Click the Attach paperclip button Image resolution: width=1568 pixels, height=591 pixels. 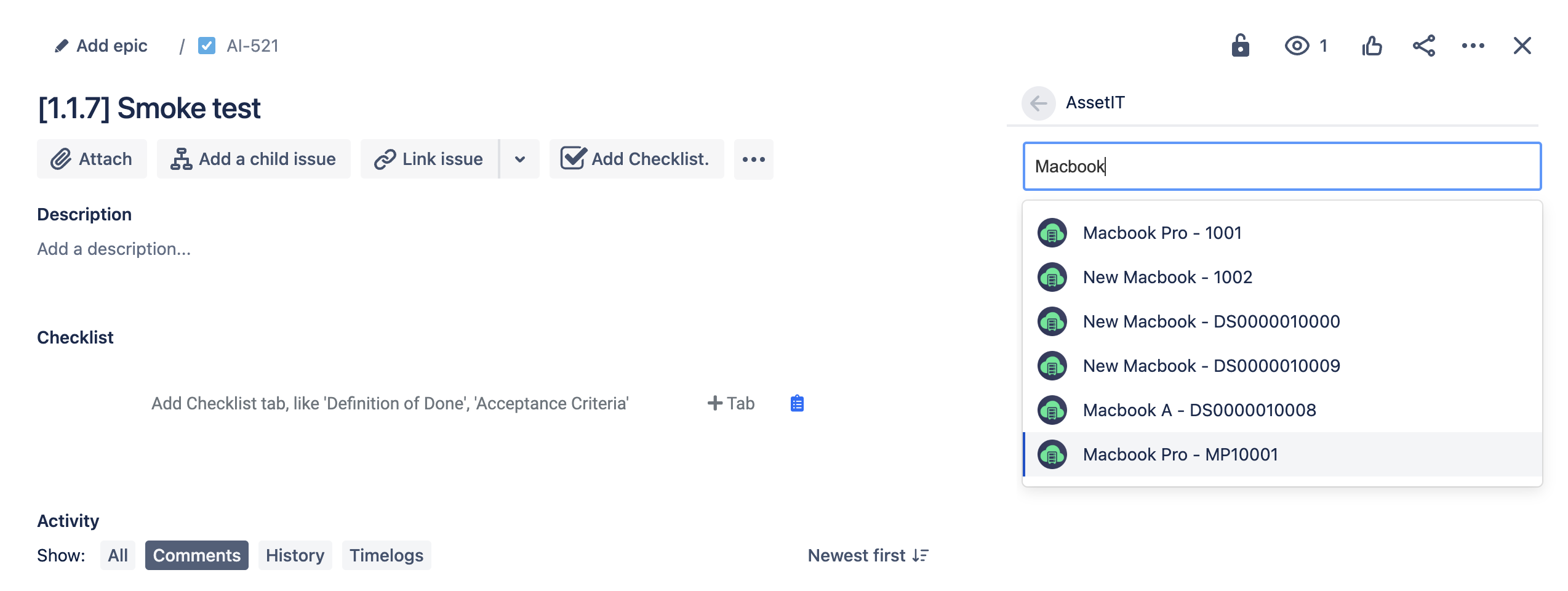tap(92, 159)
